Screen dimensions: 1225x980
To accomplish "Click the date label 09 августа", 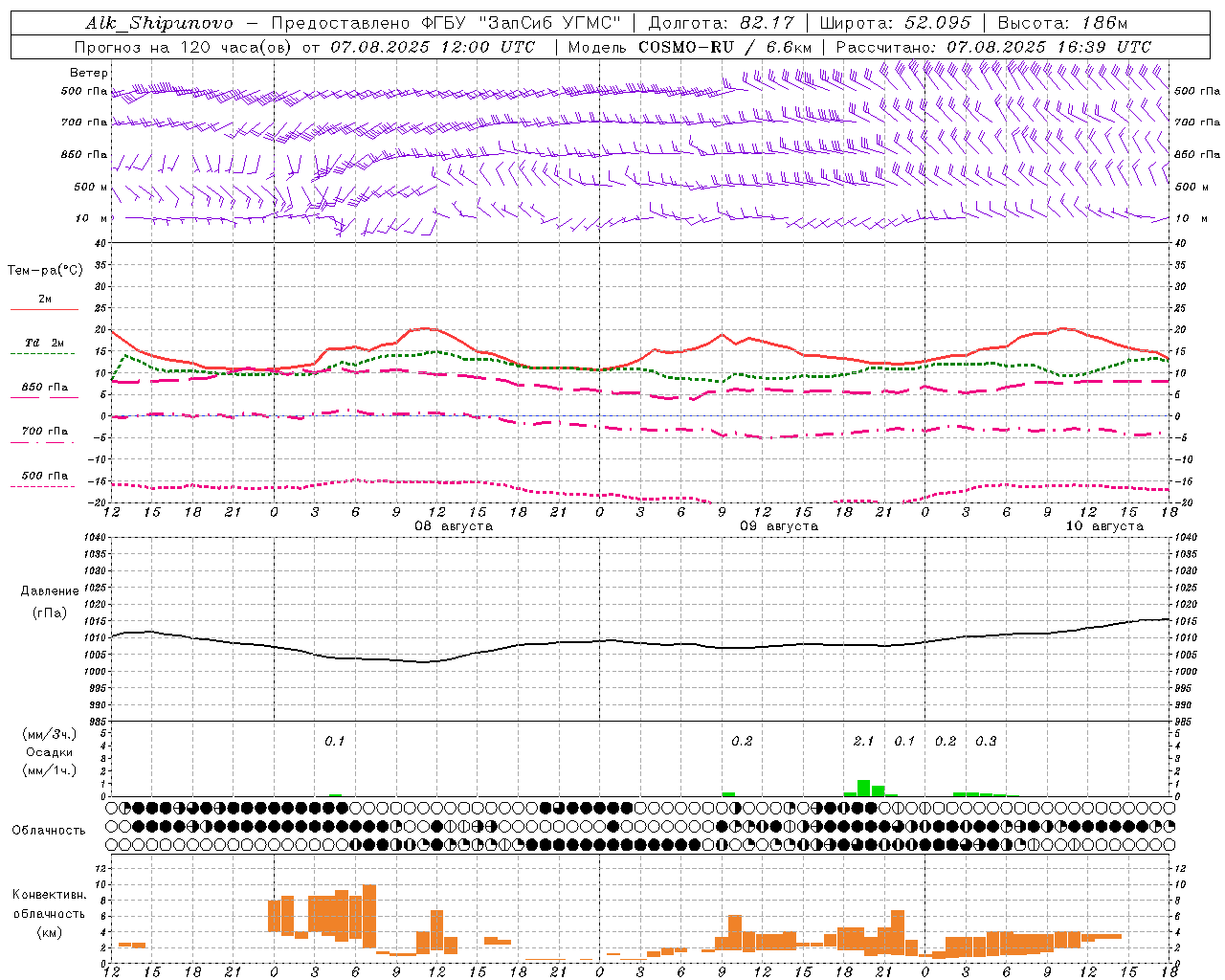I will tap(779, 526).
